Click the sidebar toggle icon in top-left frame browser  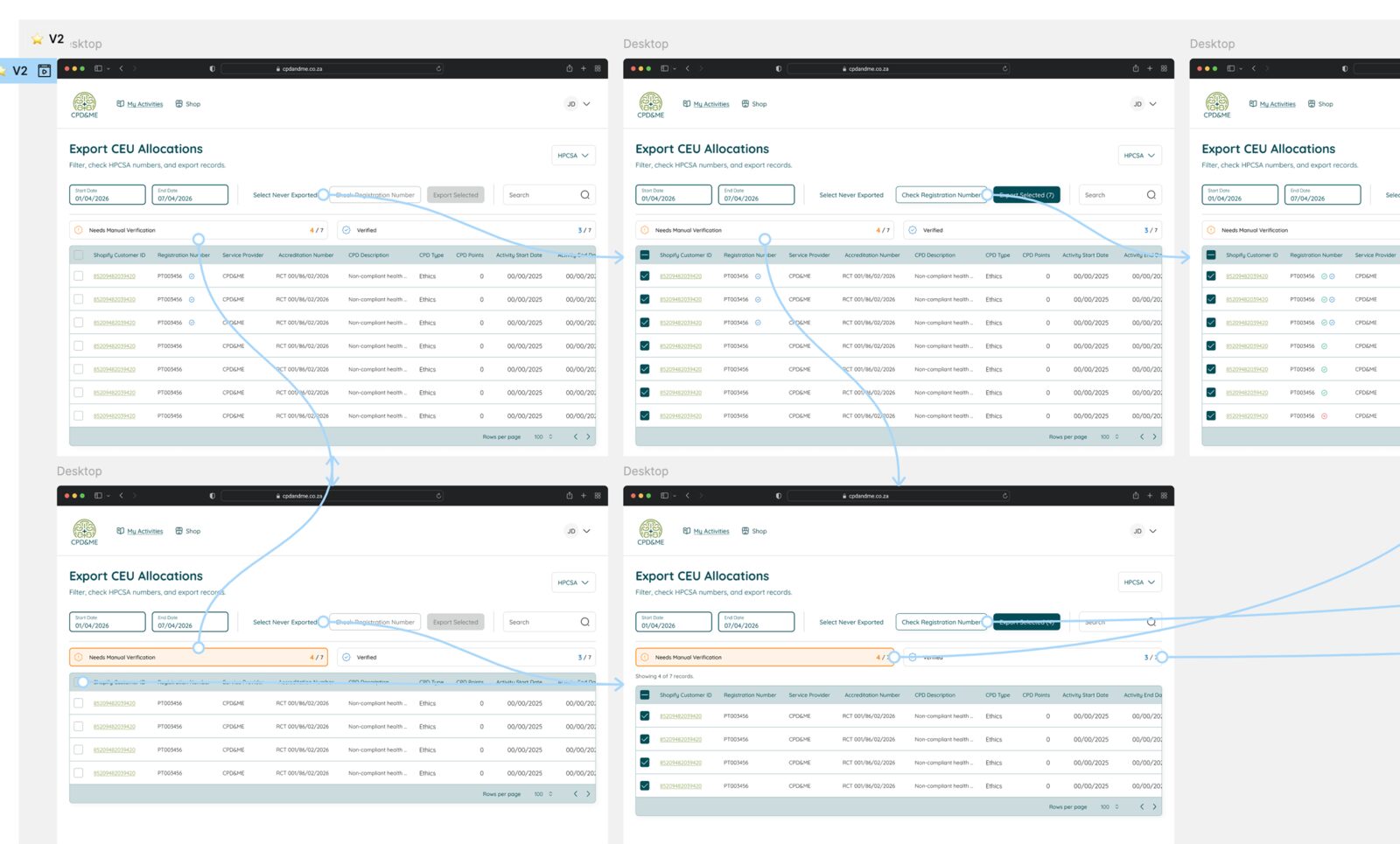(98, 68)
